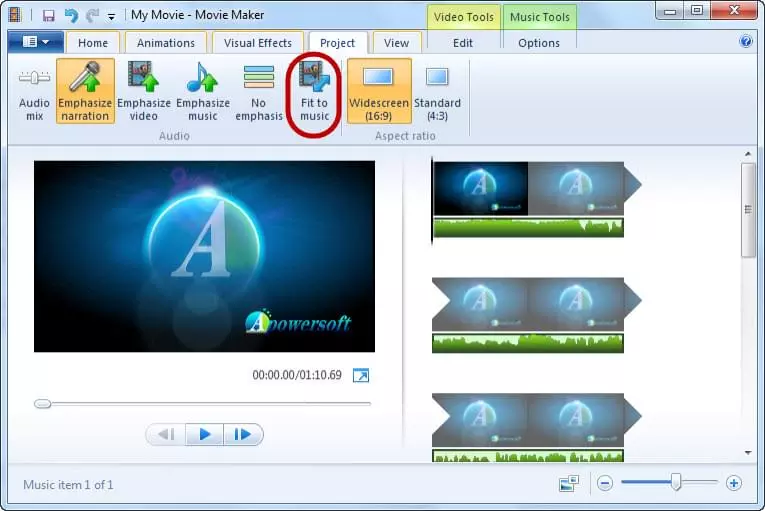Image resolution: width=765 pixels, height=511 pixels.
Task: Open the Audio mix control
Action: tap(34, 91)
